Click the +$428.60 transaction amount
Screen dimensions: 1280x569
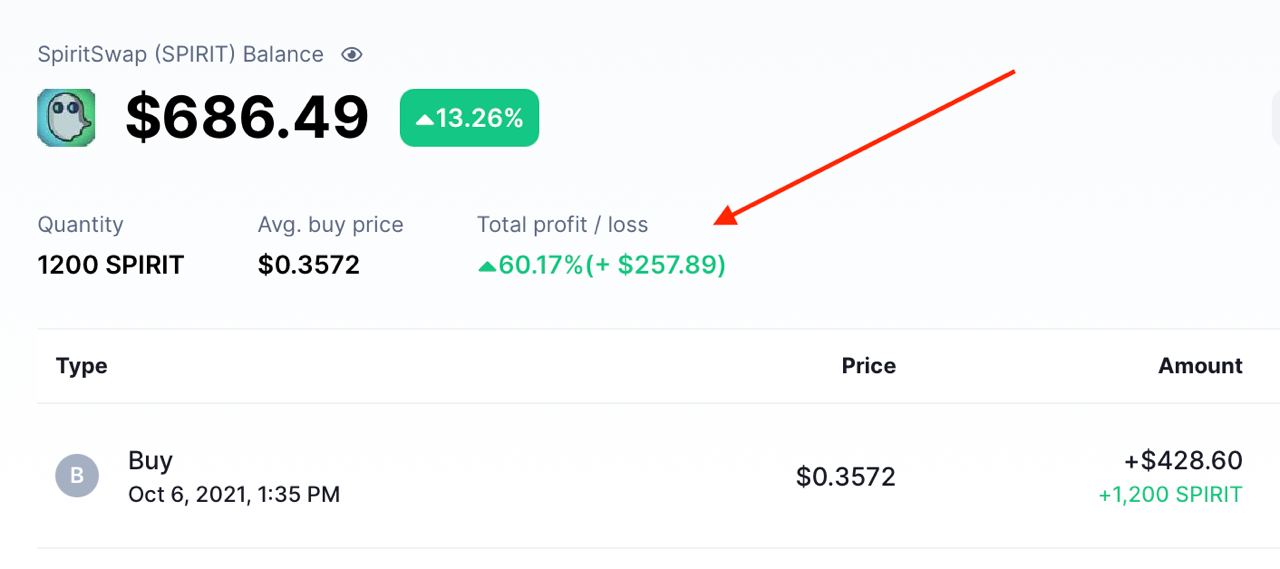[1183, 461]
